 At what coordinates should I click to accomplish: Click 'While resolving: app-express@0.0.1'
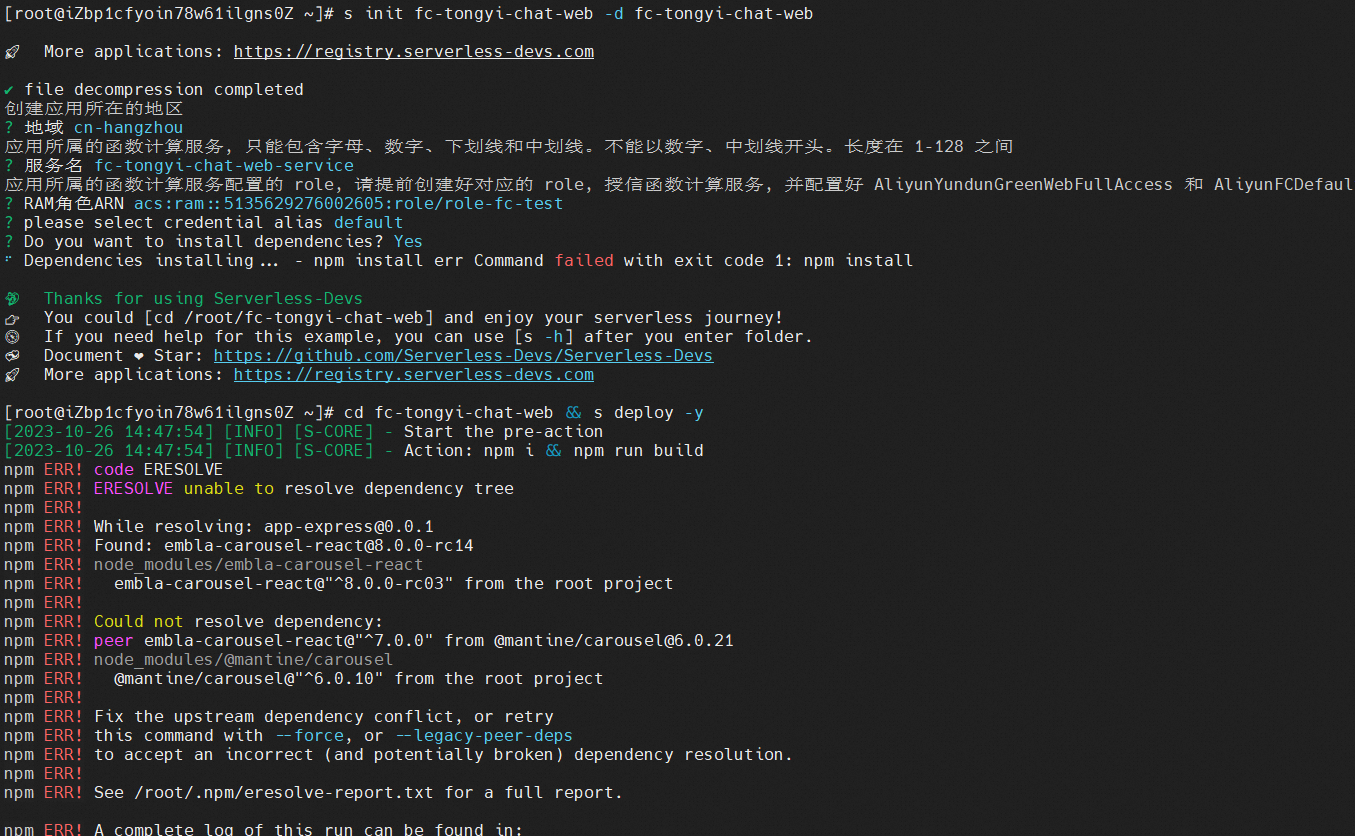[x=264, y=527]
